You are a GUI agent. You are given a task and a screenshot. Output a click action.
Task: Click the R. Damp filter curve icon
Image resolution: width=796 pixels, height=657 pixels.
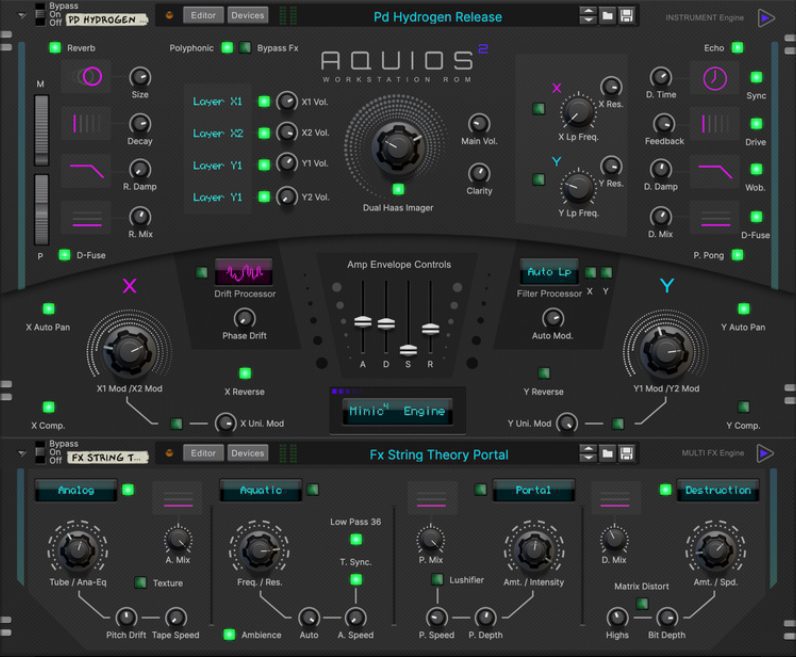pyautogui.click(x=86, y=170)
